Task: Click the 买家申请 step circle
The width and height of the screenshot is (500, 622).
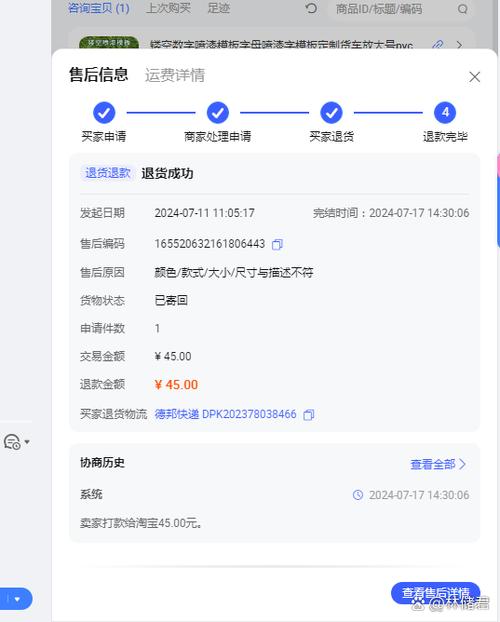Action: pyautogui.click(x=104, y=113)
